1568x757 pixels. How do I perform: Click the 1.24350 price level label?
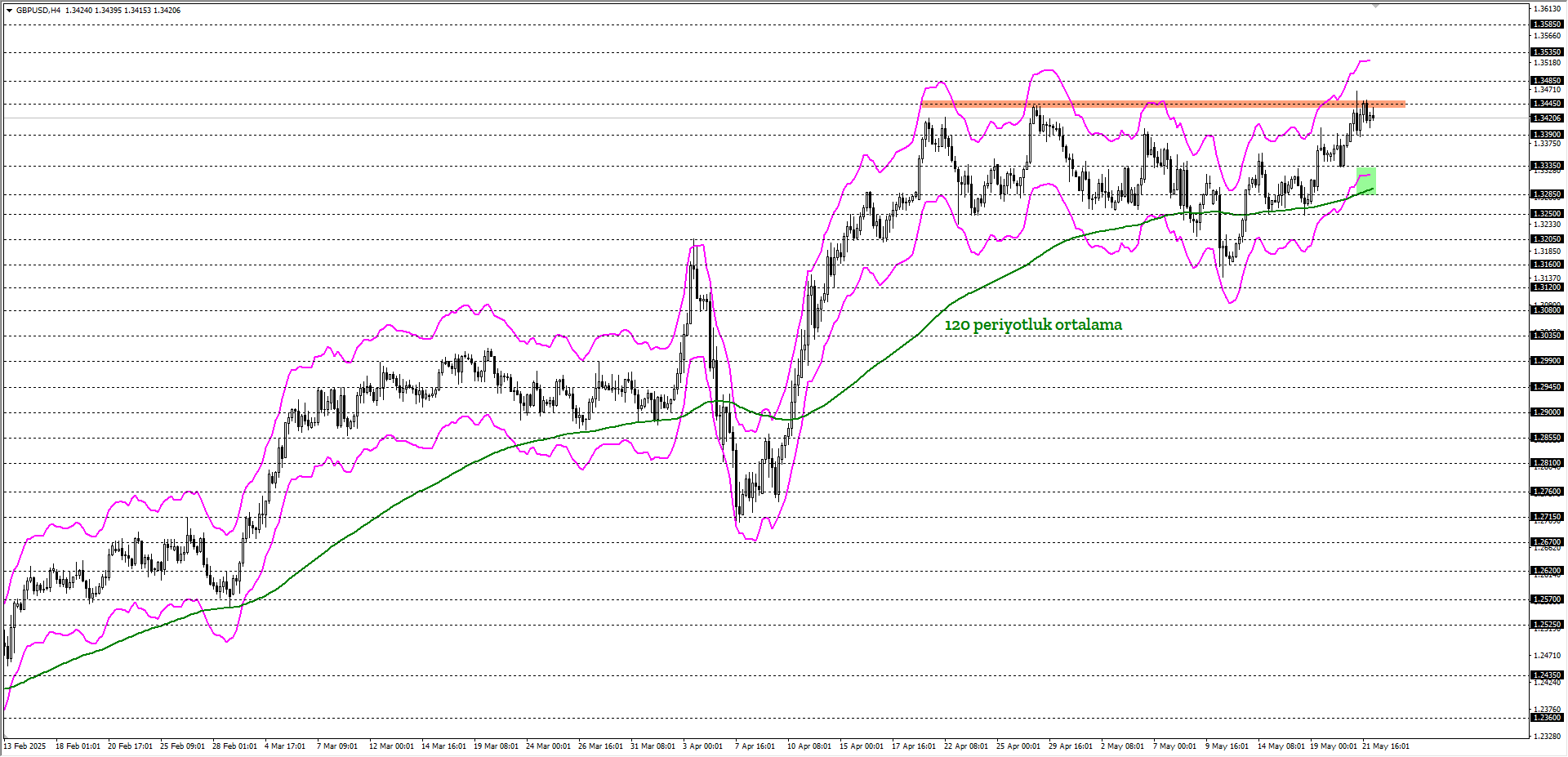coord(1547,675)
